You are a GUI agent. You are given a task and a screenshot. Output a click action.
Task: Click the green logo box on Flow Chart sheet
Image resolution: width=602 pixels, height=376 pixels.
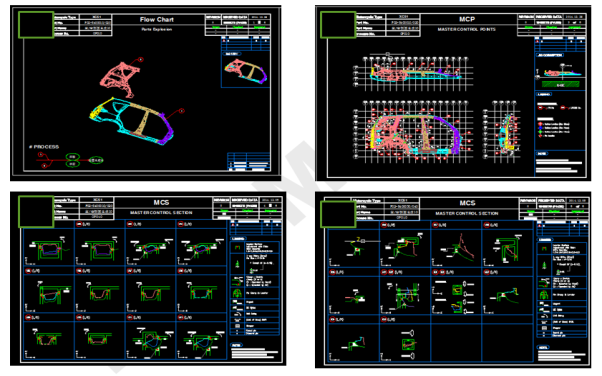click(36, 25)
